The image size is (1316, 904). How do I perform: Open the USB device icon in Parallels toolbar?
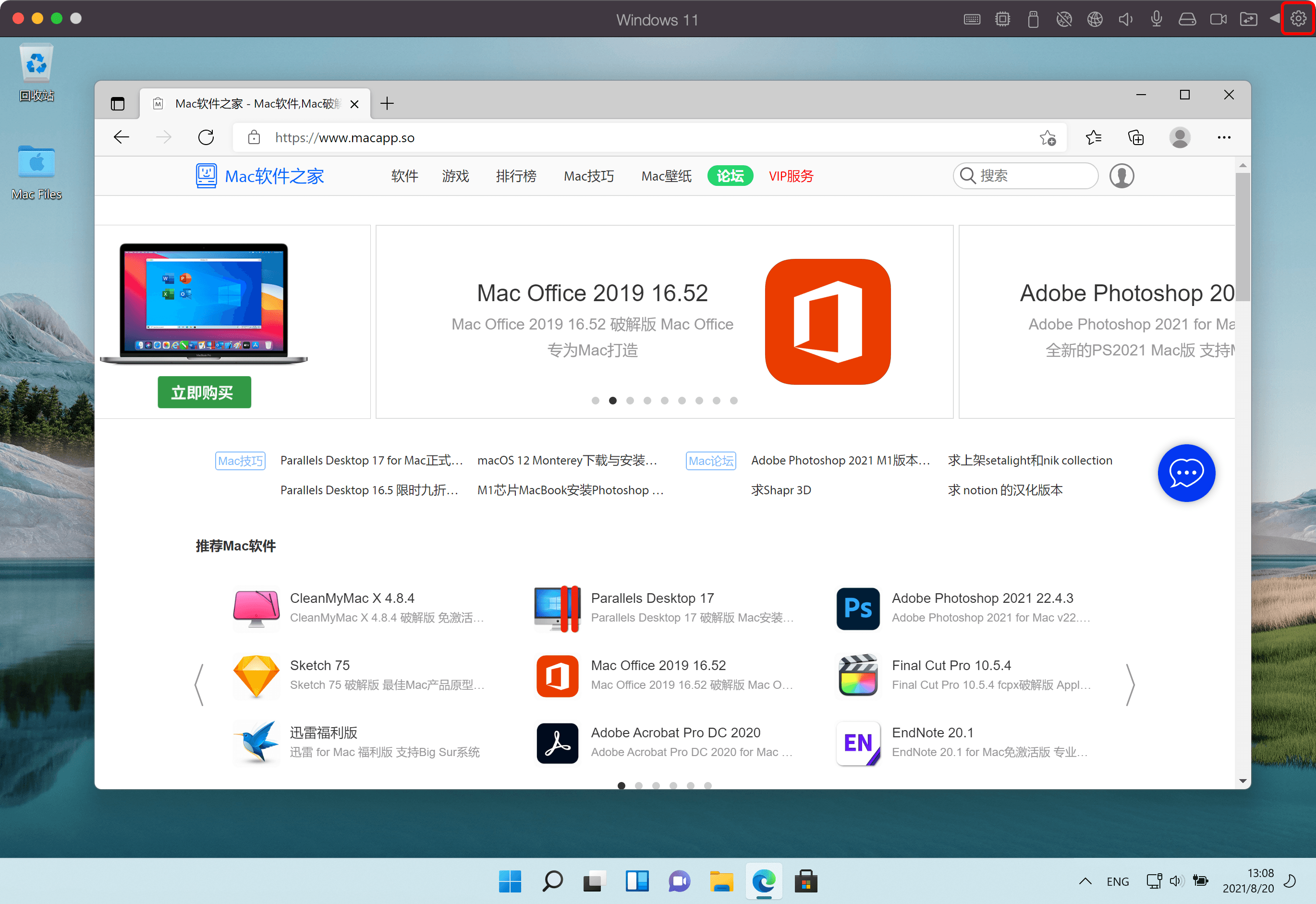[x=1033, y=20]
